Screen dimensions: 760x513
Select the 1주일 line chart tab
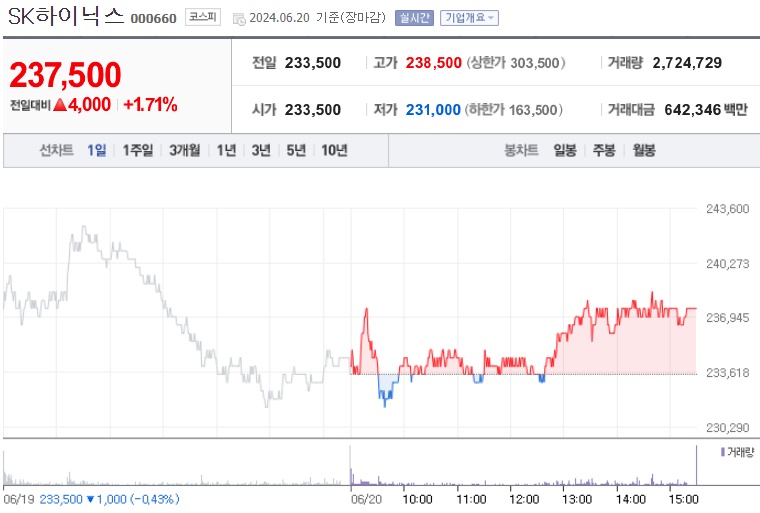(138, 150)
